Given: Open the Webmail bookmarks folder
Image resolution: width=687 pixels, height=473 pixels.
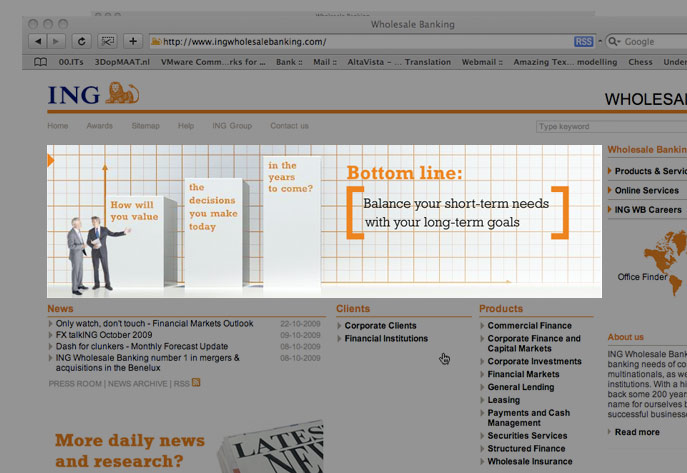Looking at the screenshot, I should (482, 62).
